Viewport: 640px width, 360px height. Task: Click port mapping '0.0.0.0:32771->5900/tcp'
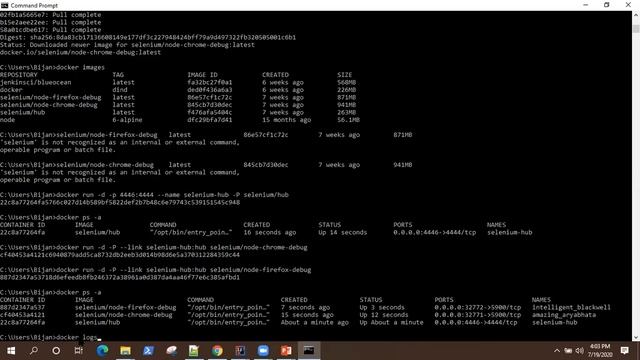[x=478, y=315]
